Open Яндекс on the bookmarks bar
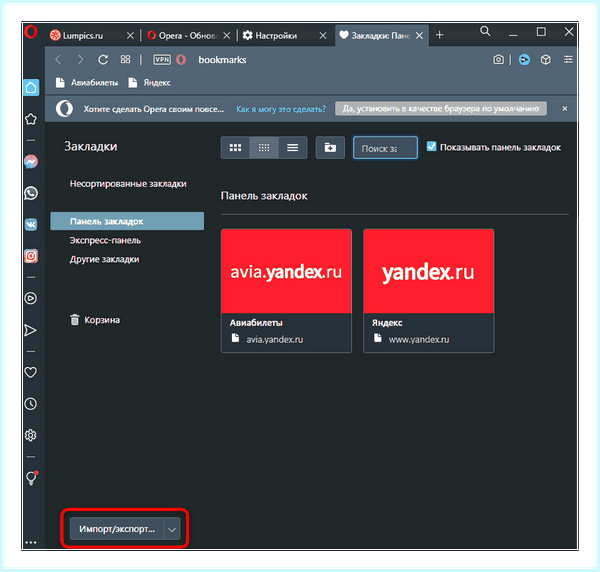The image size is (600, 572). 150,83
